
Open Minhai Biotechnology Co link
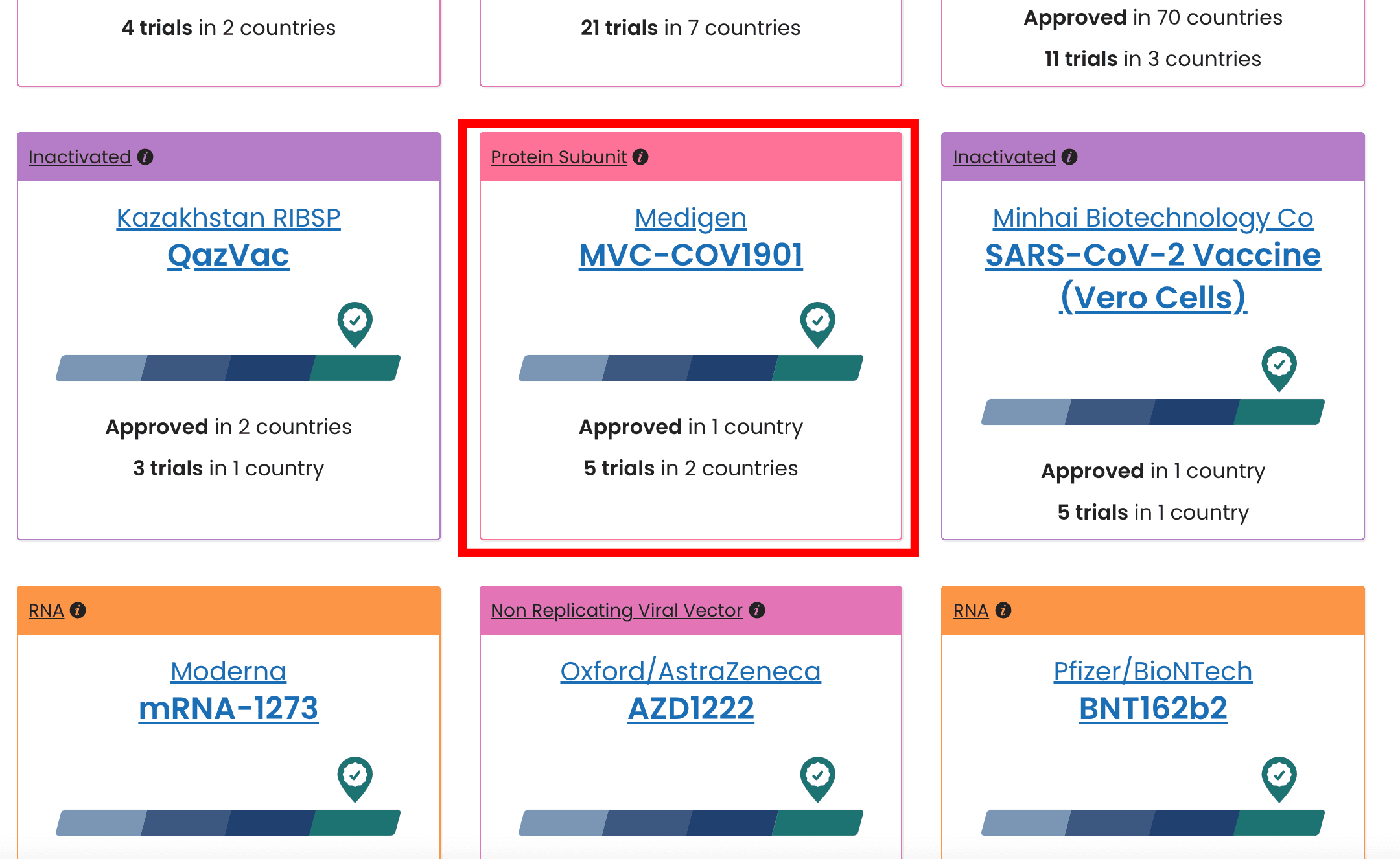(x=1153, y=218)
